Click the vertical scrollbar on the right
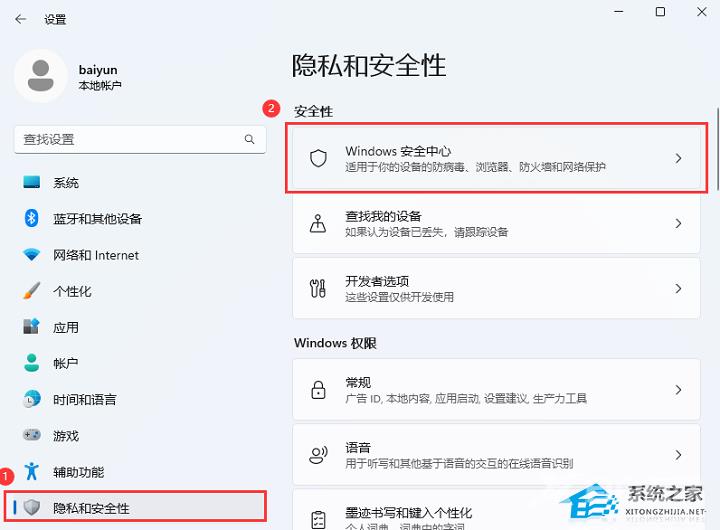The image size is (720, 530). pyautogui.click(x=717, y=149)
